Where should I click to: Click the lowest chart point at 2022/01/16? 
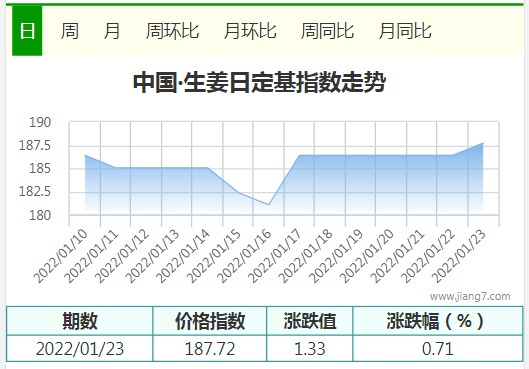269,204
